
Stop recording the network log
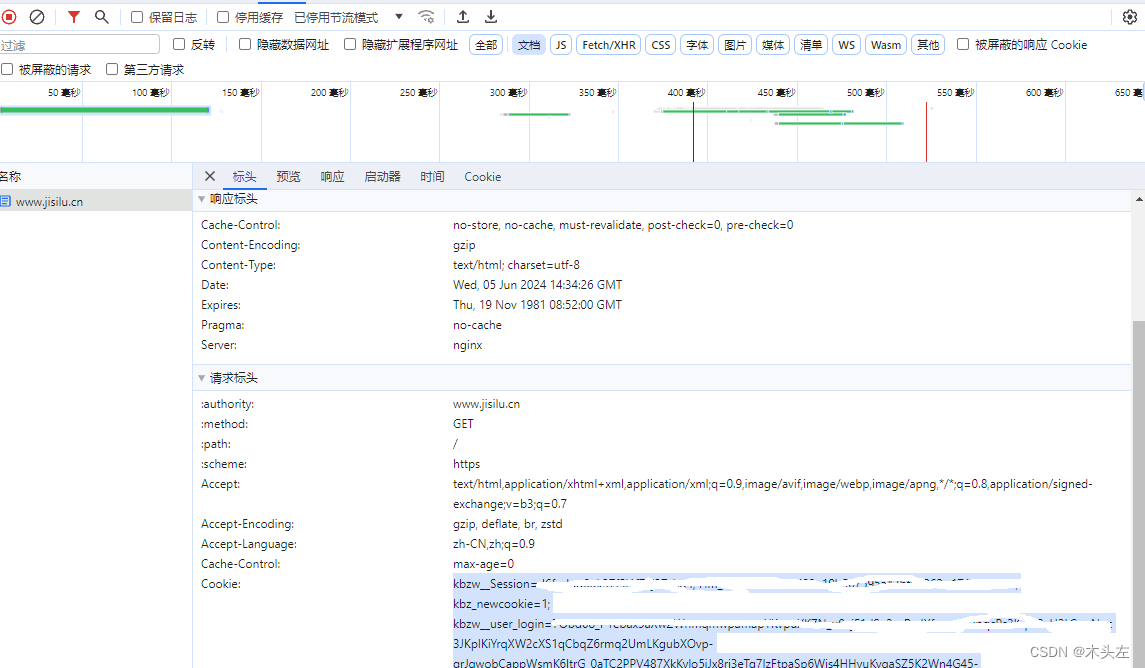pyautogui.click(x=10, y=16)
